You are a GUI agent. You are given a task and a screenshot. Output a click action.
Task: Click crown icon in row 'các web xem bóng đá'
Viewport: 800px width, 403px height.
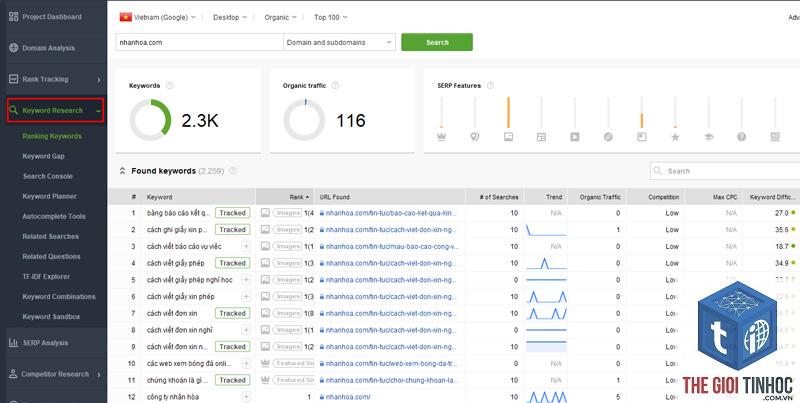coord(265,363)
